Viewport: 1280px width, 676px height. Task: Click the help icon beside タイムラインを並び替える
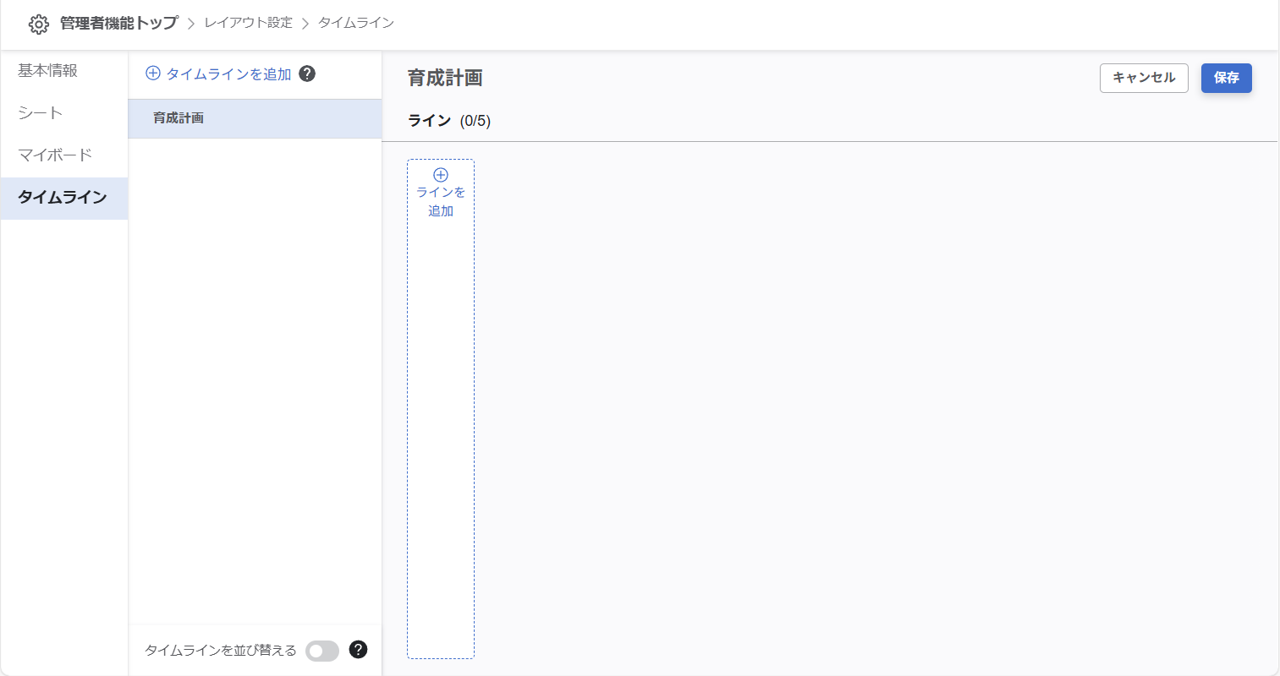click(358, 650)
